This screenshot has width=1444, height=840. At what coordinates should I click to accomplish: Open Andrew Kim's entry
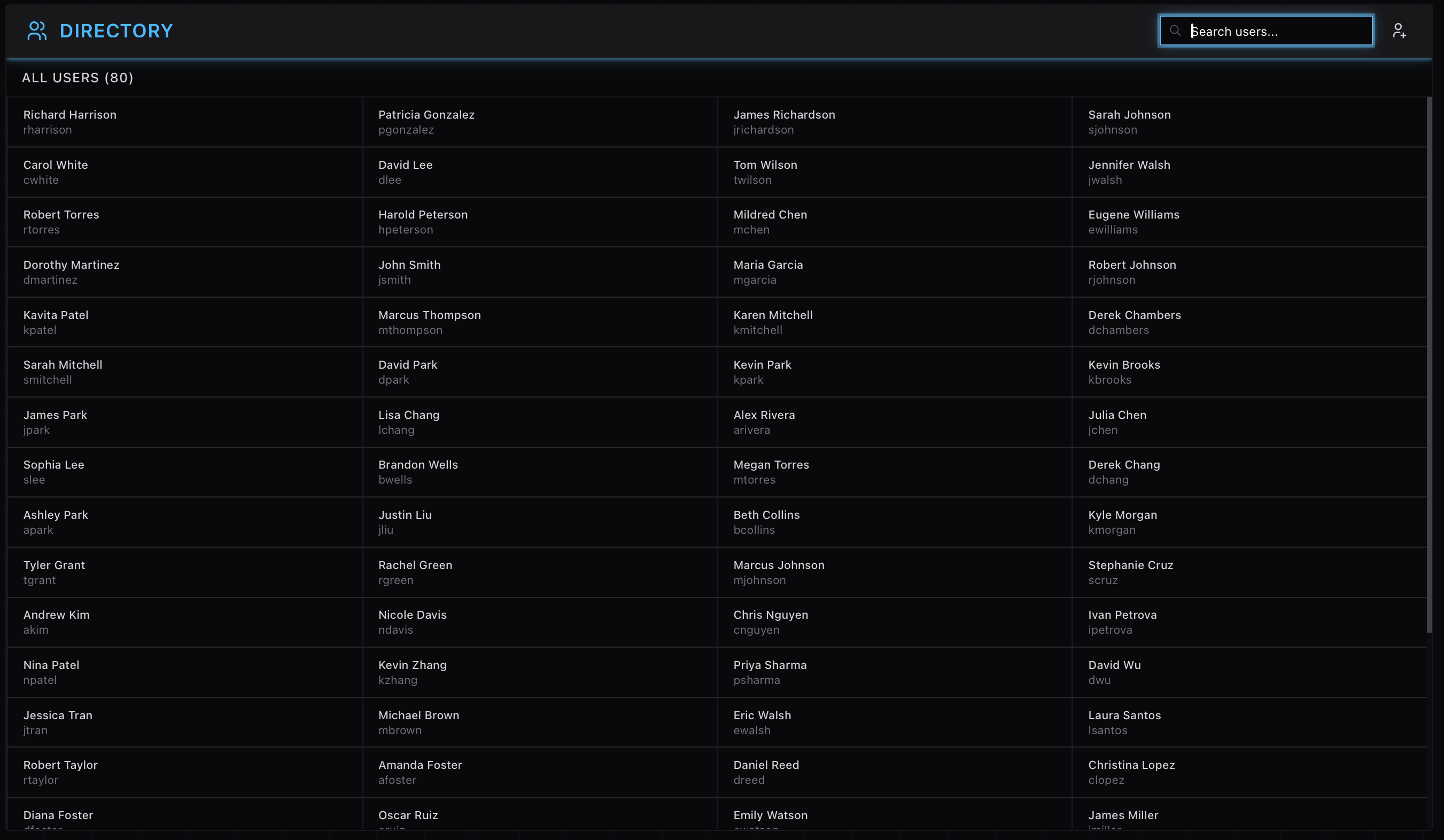(184, 623)
